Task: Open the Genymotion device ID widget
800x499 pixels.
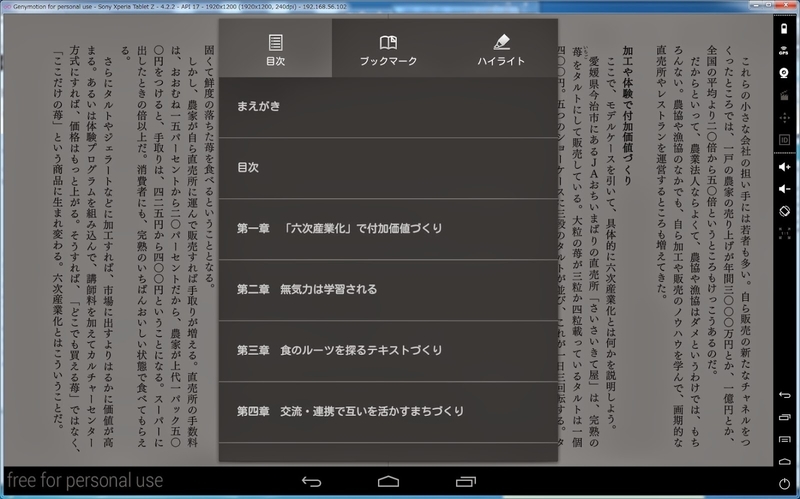Action: tap(784, 140)
